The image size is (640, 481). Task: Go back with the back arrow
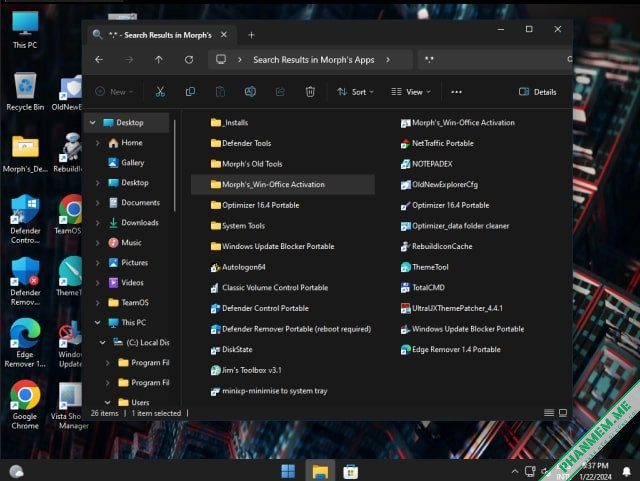pos(99,60)
